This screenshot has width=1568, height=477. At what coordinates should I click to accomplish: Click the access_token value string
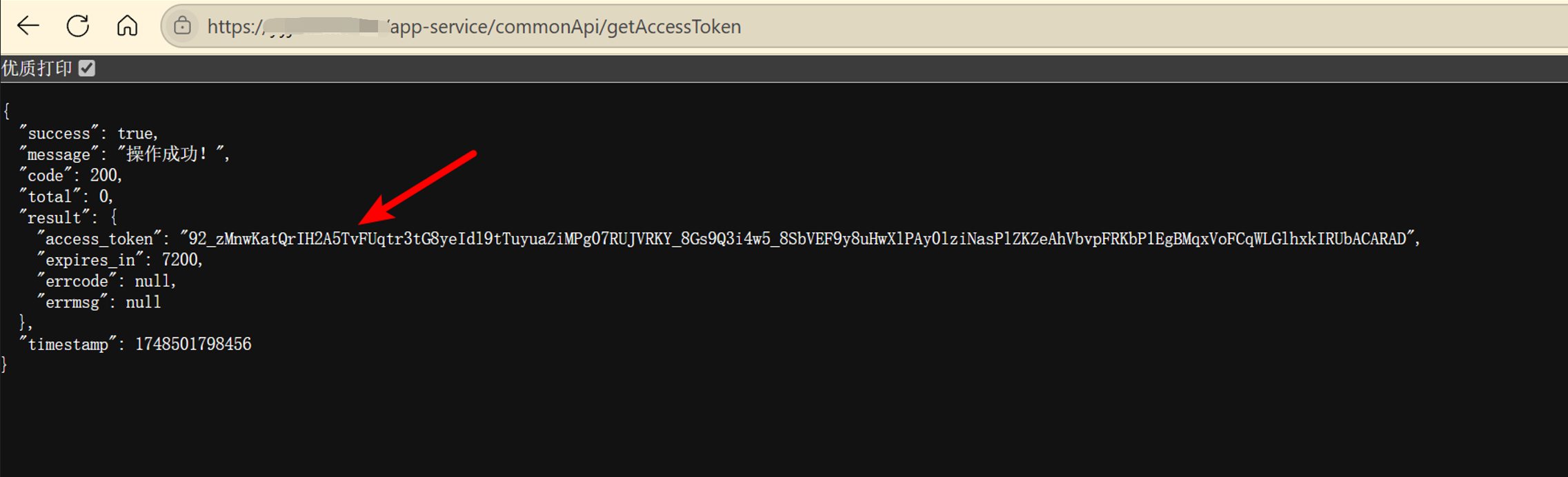pos(797,238)
